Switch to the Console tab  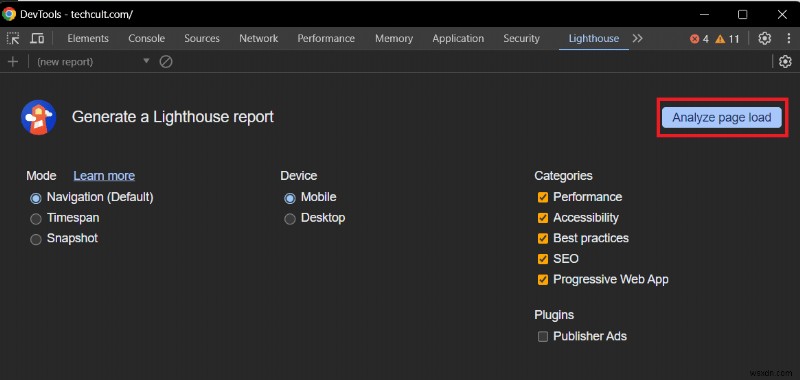click(x=146, y=38)
